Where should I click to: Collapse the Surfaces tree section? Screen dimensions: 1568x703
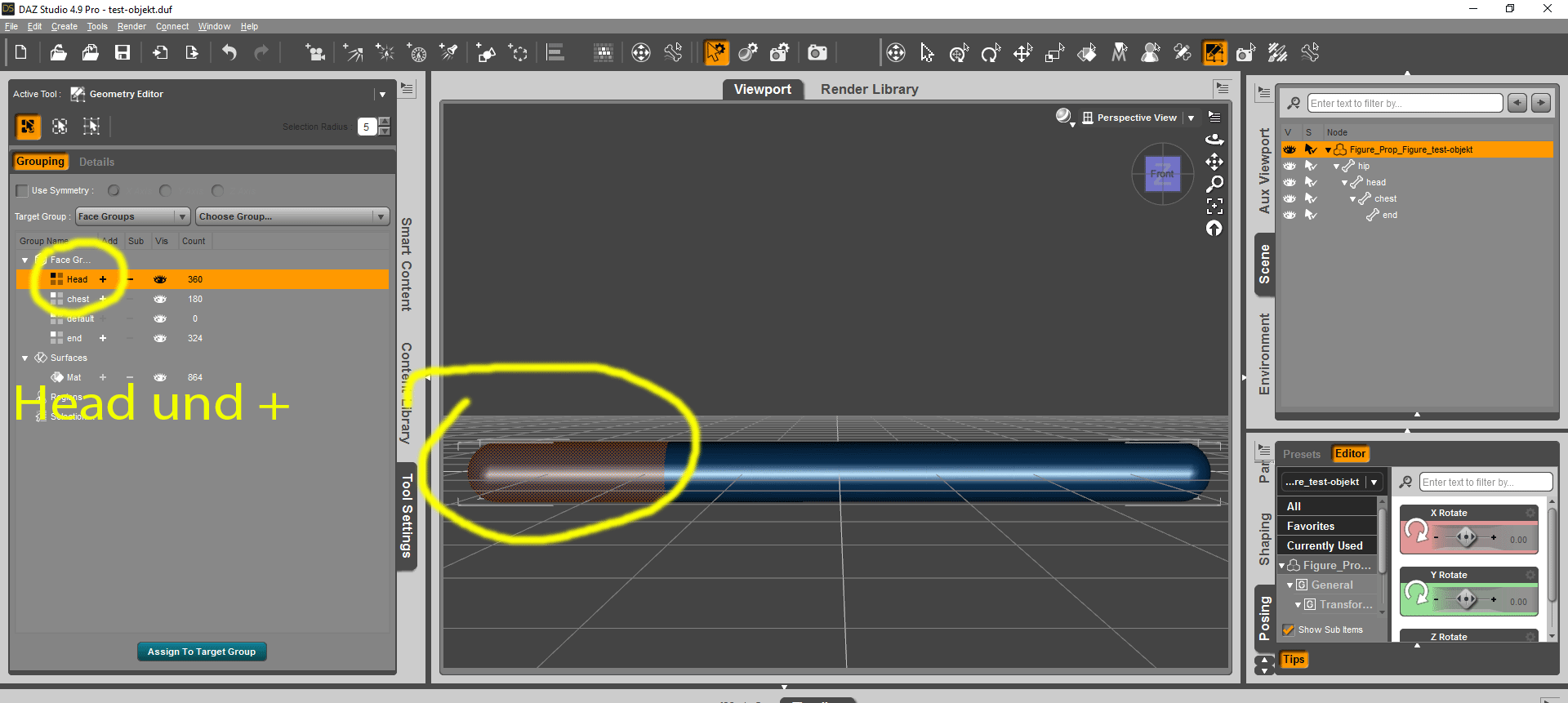click(x=25, y=358)
